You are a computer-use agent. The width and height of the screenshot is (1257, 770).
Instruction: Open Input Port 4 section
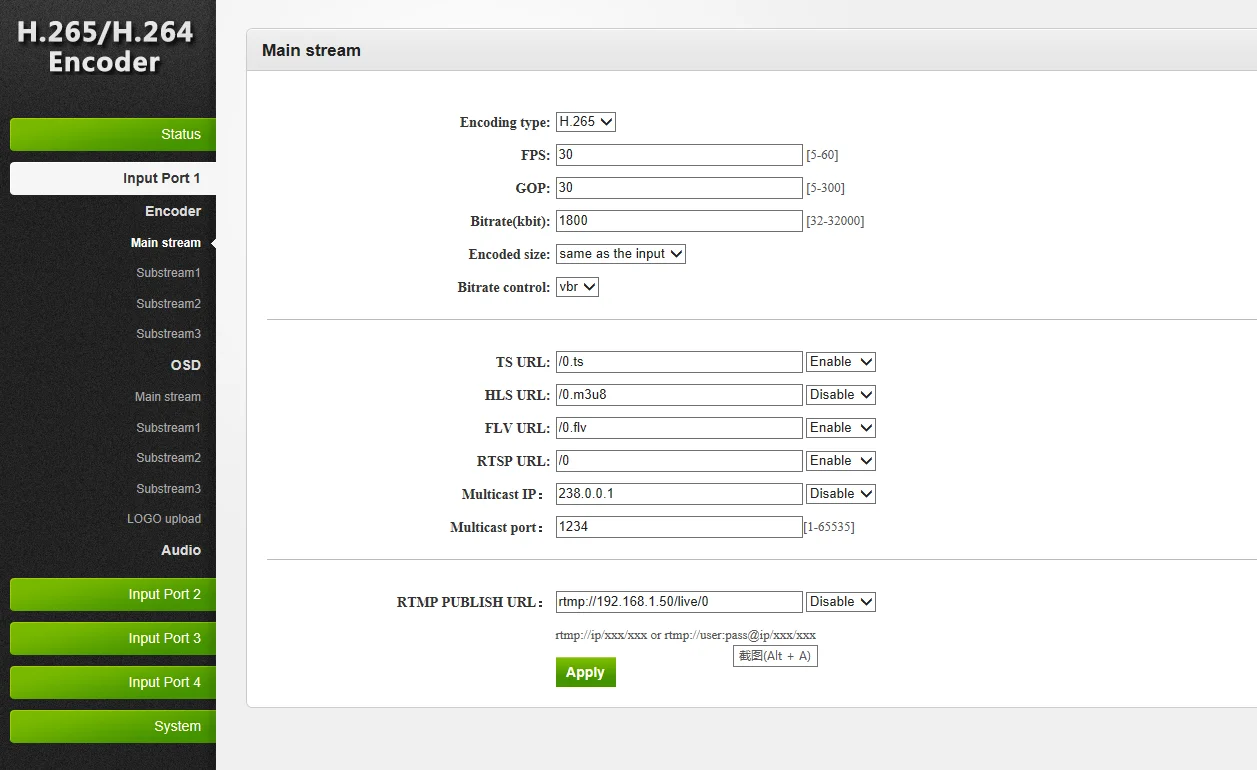[113, 682]
